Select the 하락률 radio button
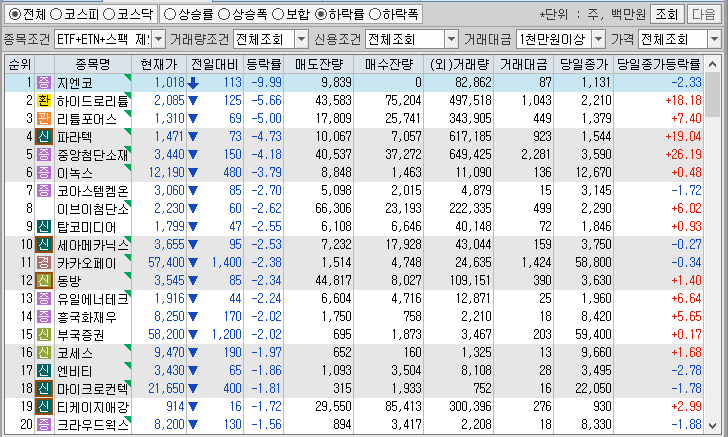Image resolution: width=728 pixels, height=437 pixels. (321, 14)
